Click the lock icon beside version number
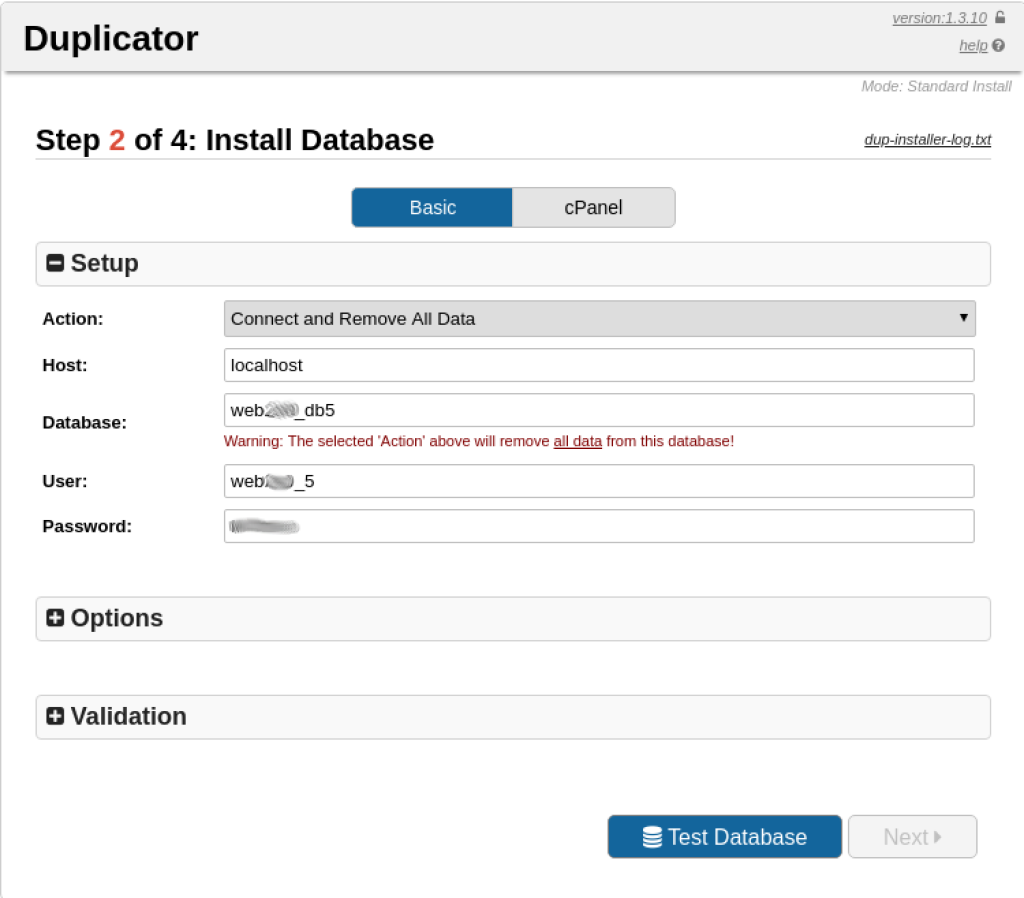This screenshot has width=1024, height=898. point(1000,18)
